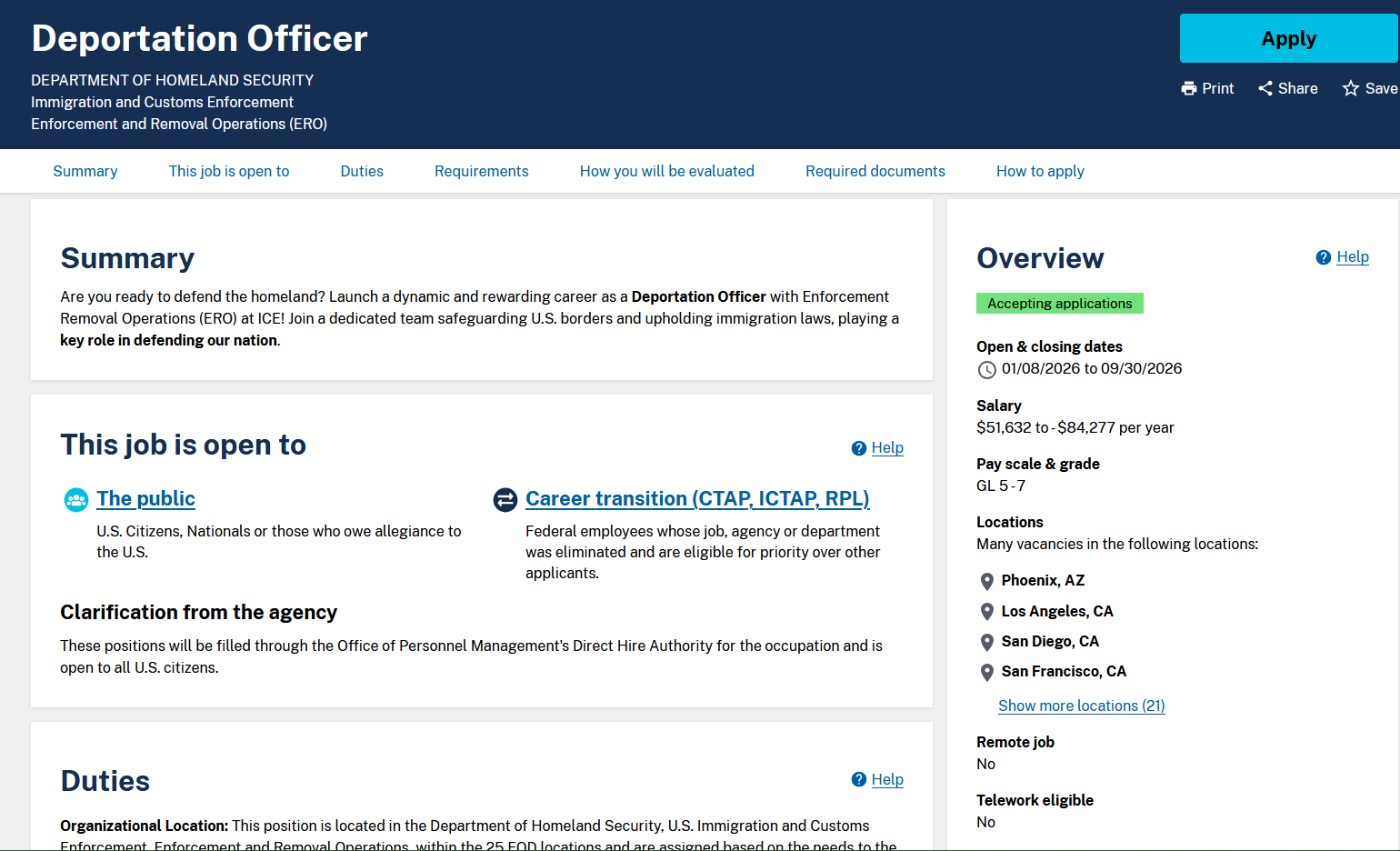Click the map pin beside San Diego, CA

click(x=987, y=643)
